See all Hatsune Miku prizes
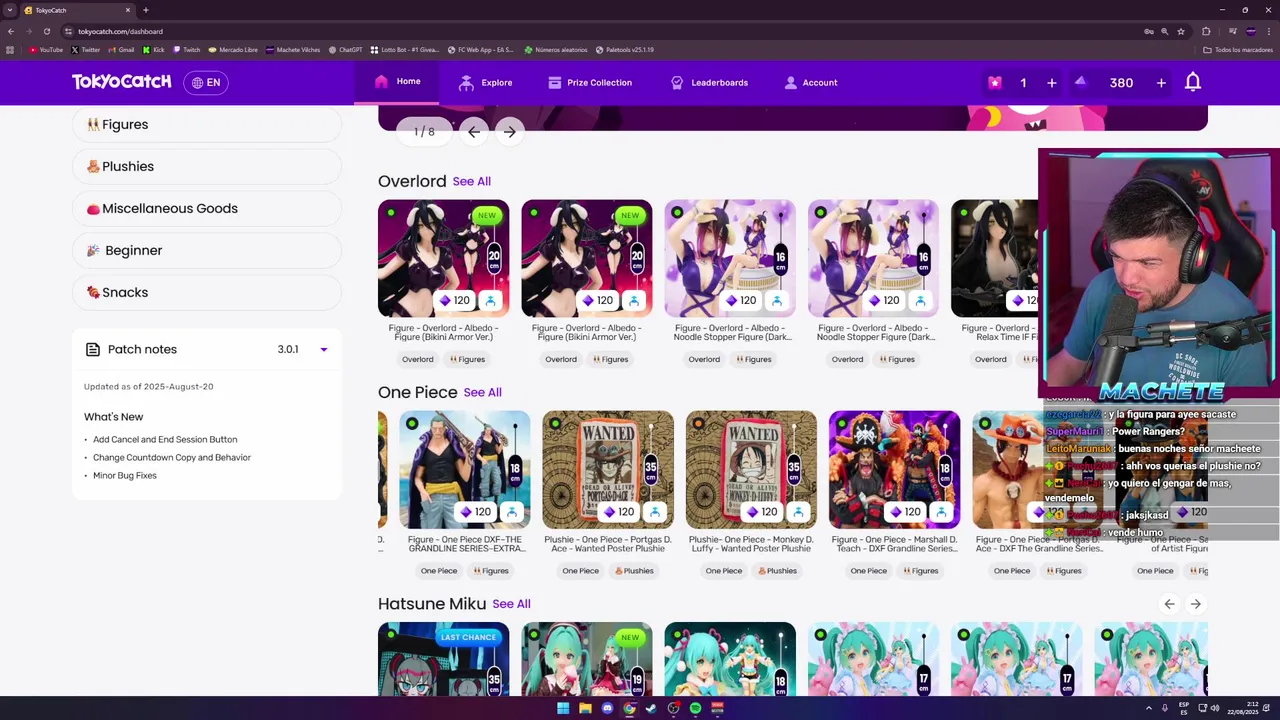Image resolution: width=1280 pixels, height=720 pixels. [x=511, y=604]
